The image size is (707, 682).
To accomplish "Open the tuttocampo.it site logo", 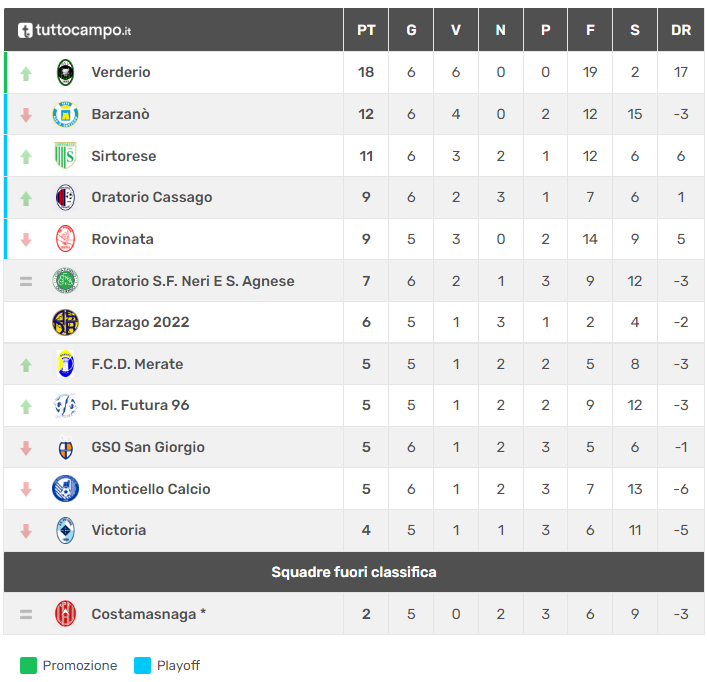I will (75, 30).
